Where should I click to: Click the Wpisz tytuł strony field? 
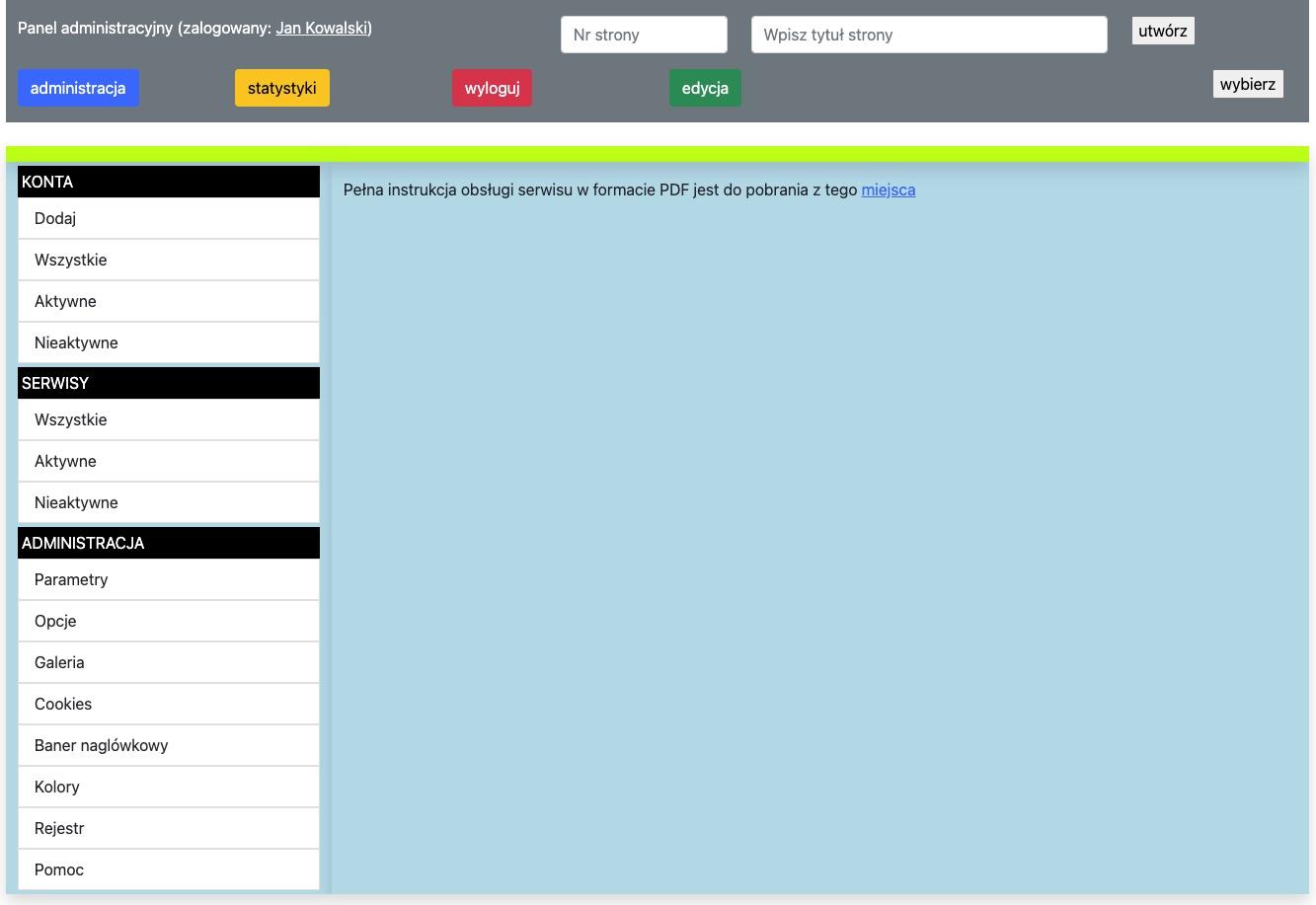pyautogui.click(x=928, y=35)
